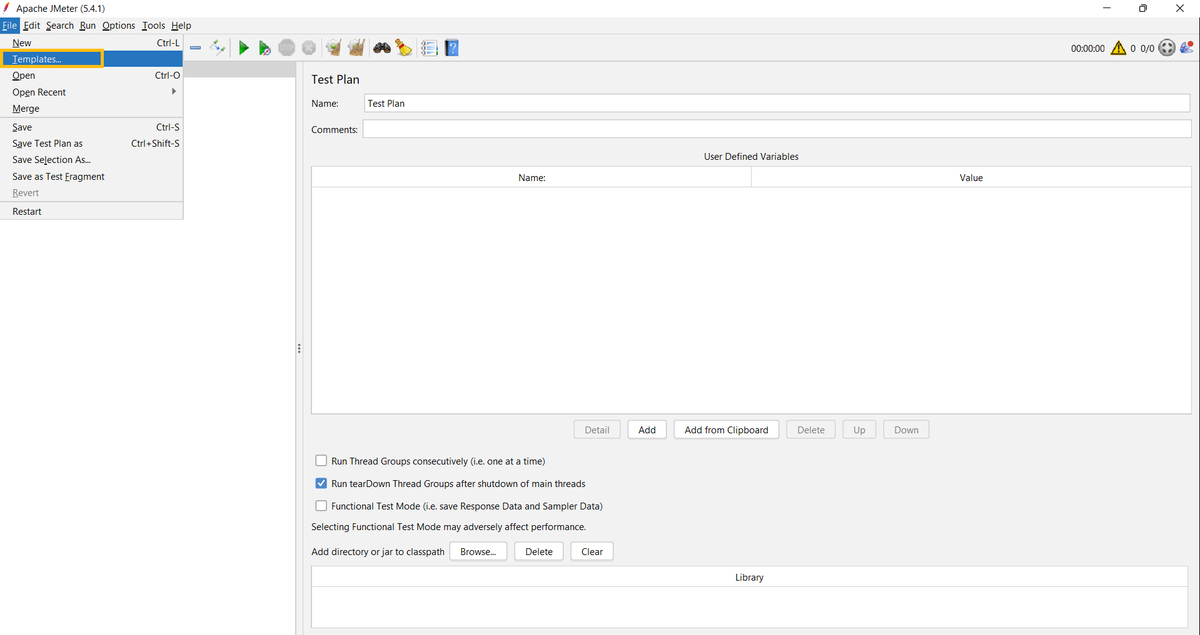Screen dimensions: 1200x635
Task: Uncheck Run tearDown Thread Groups after shutdown
Action: click(321, 483)
